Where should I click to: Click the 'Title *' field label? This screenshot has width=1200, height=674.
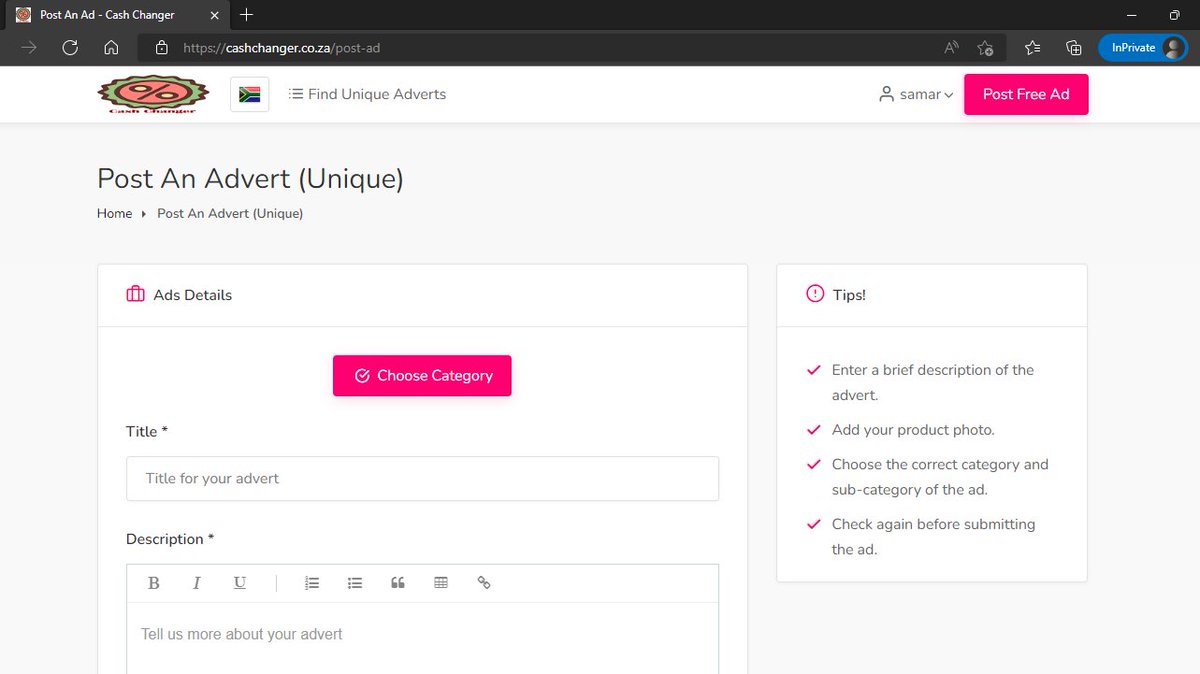tap(147, 431)
